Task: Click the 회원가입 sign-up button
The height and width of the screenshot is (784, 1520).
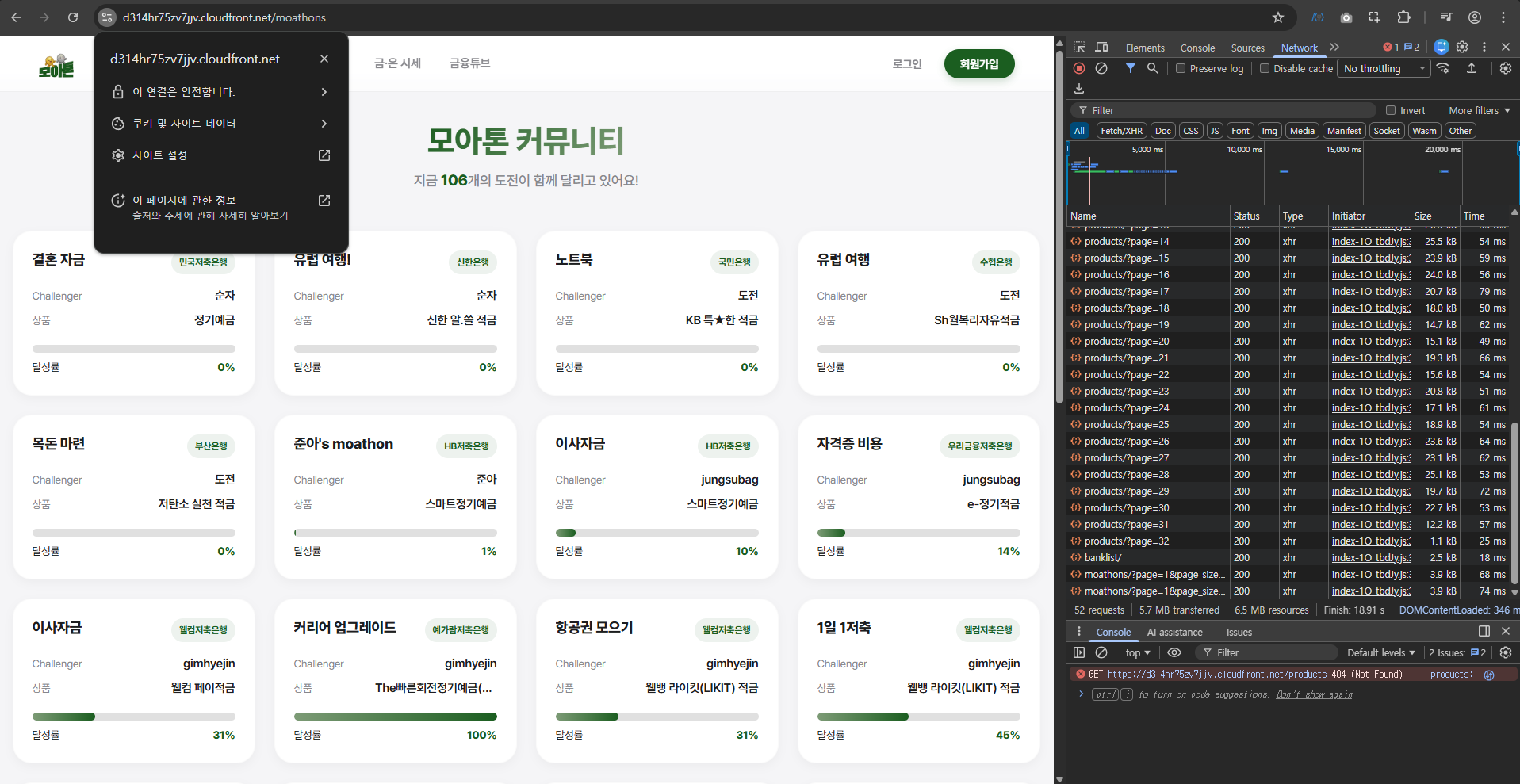Action: click(x=979, y=64)
